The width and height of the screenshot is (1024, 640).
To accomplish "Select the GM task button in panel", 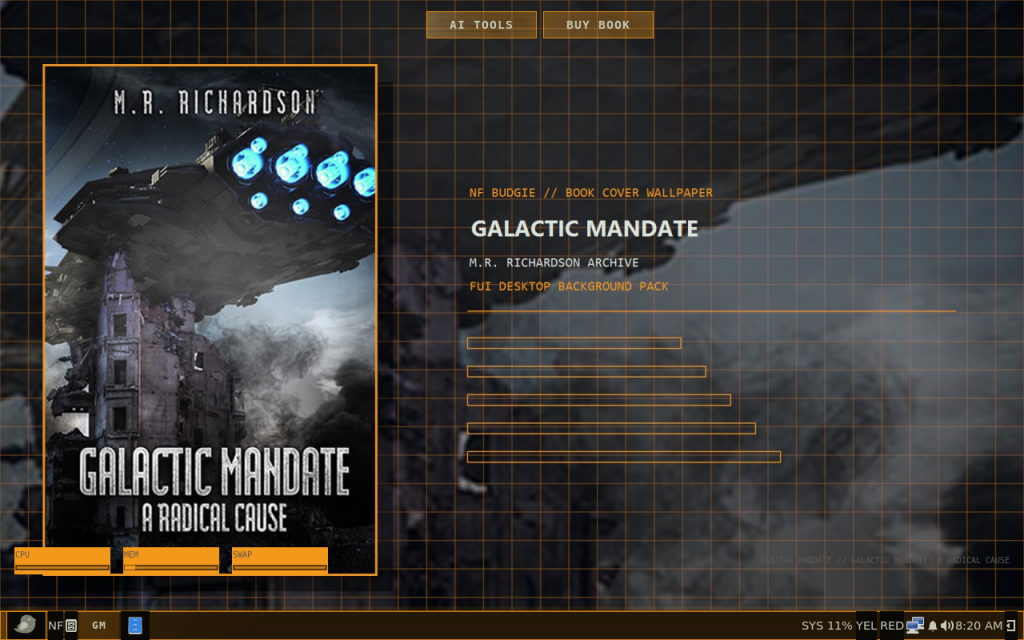I will (x=99, y=625).
